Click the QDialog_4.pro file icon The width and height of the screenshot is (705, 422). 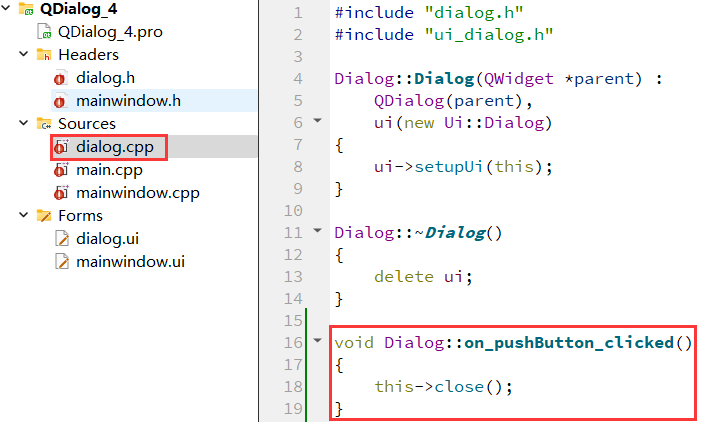click(45, 31)
